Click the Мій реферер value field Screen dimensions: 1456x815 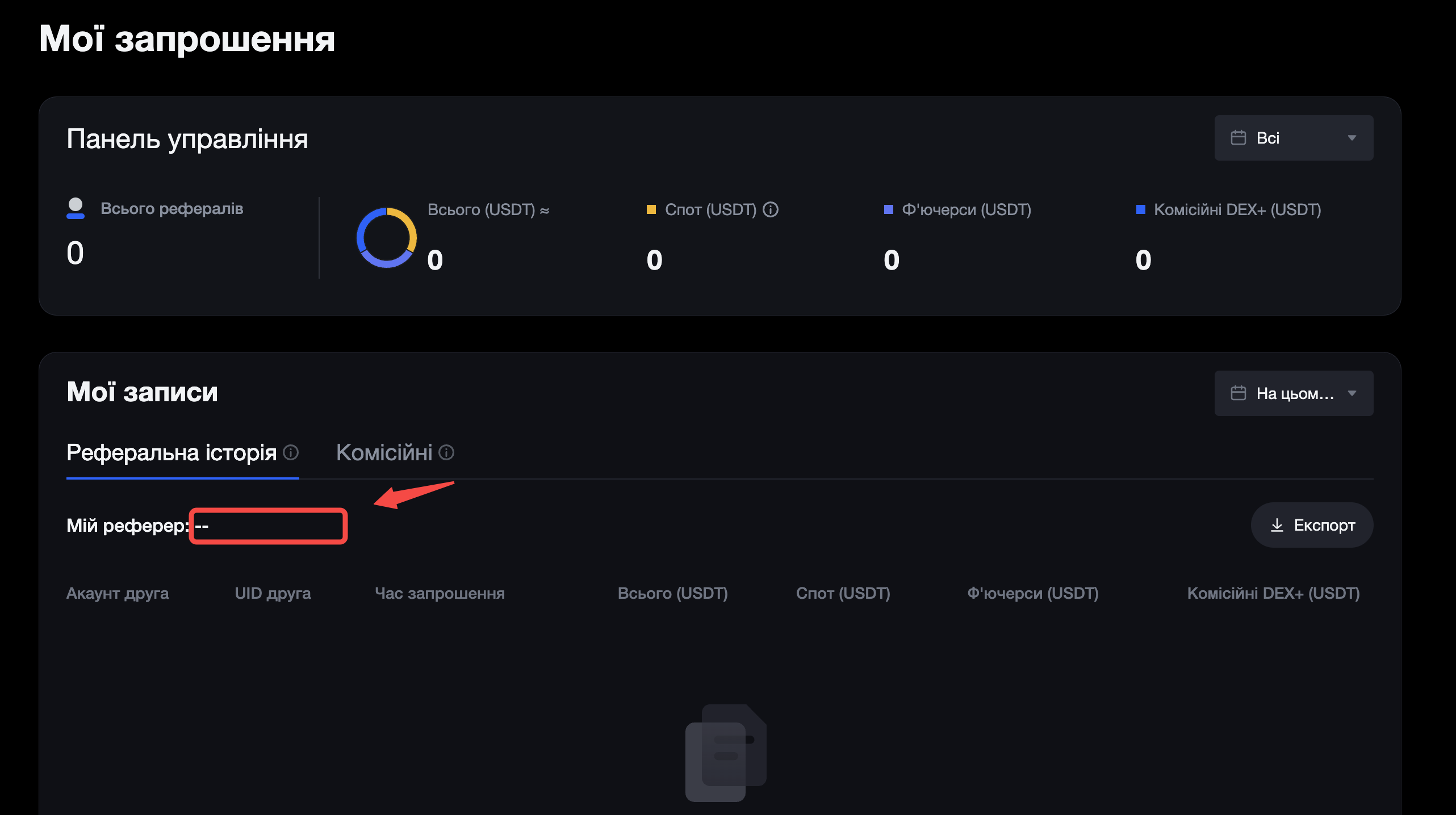click(x=269, y=526)
